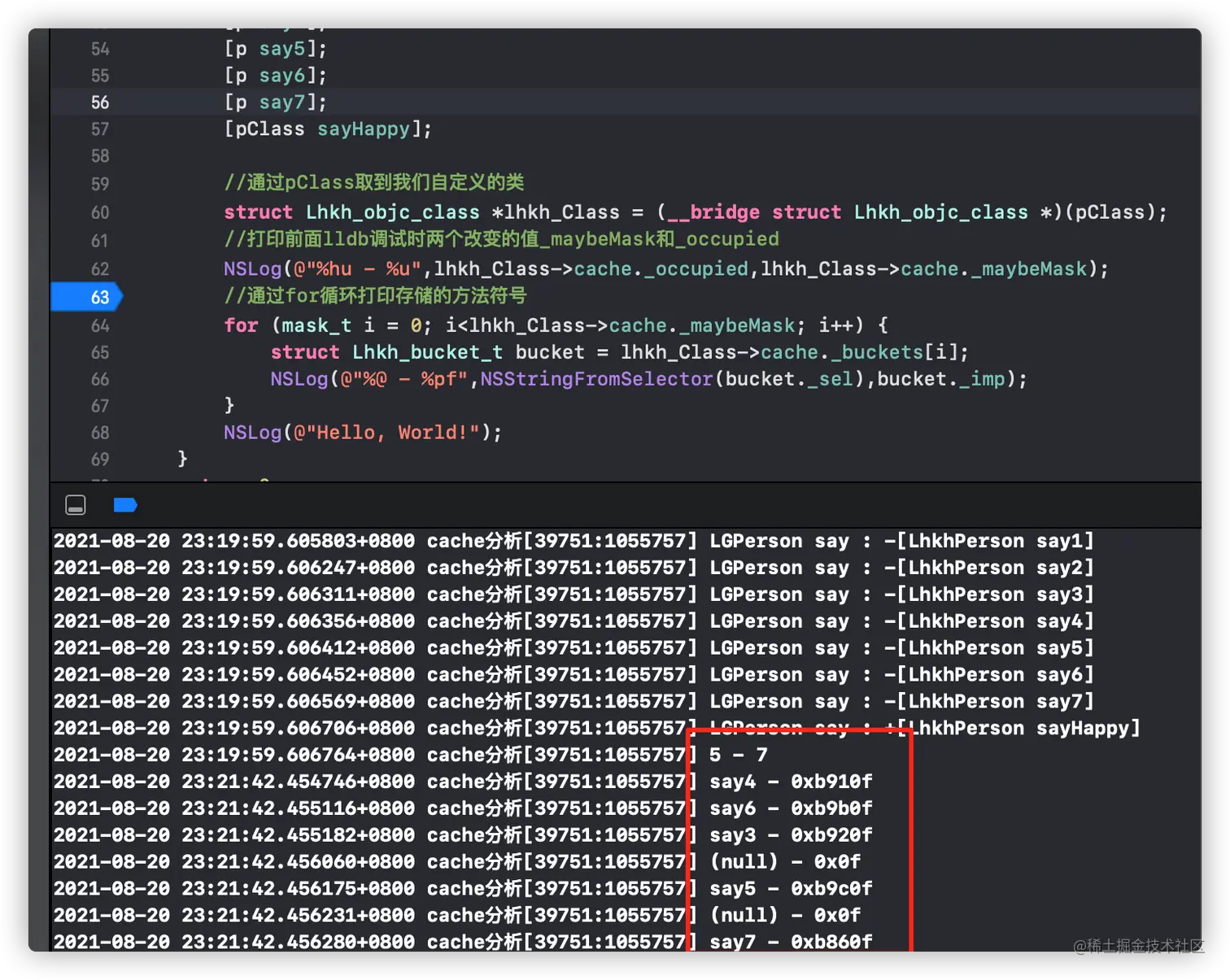Click the console log line ending 'say1]'

(x=574, y=541)
